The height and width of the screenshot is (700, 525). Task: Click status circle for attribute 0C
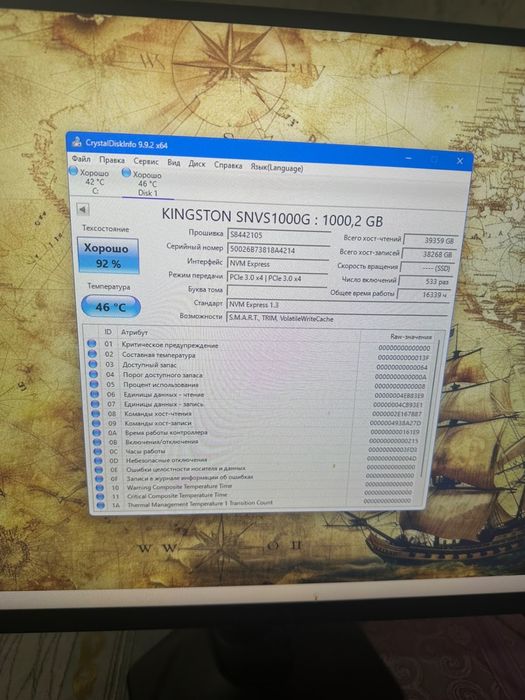coord(98,451)
